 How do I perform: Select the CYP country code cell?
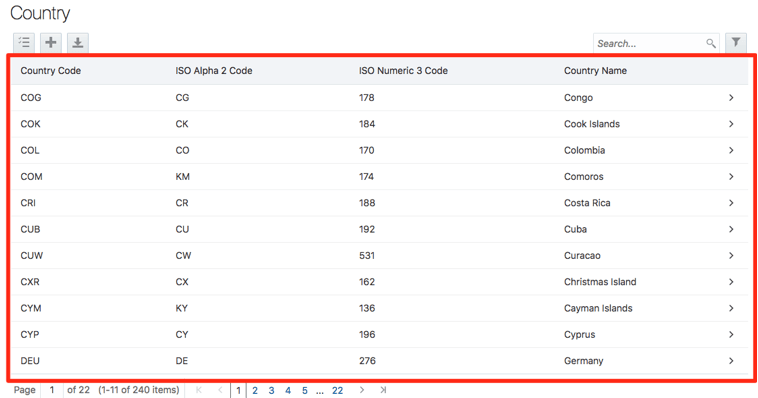click(30, 335)
